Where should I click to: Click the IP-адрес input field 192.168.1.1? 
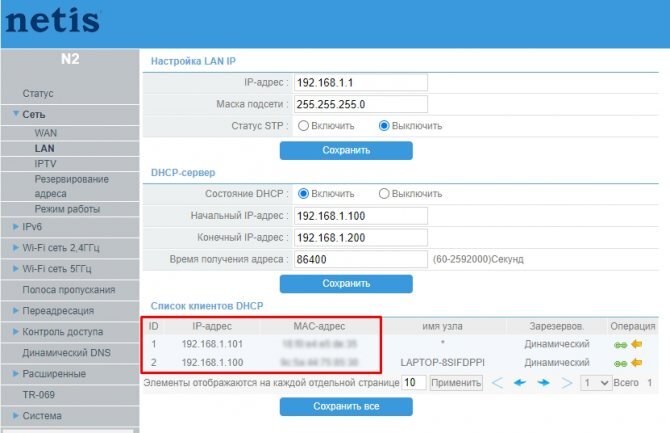tap(361, 82)
